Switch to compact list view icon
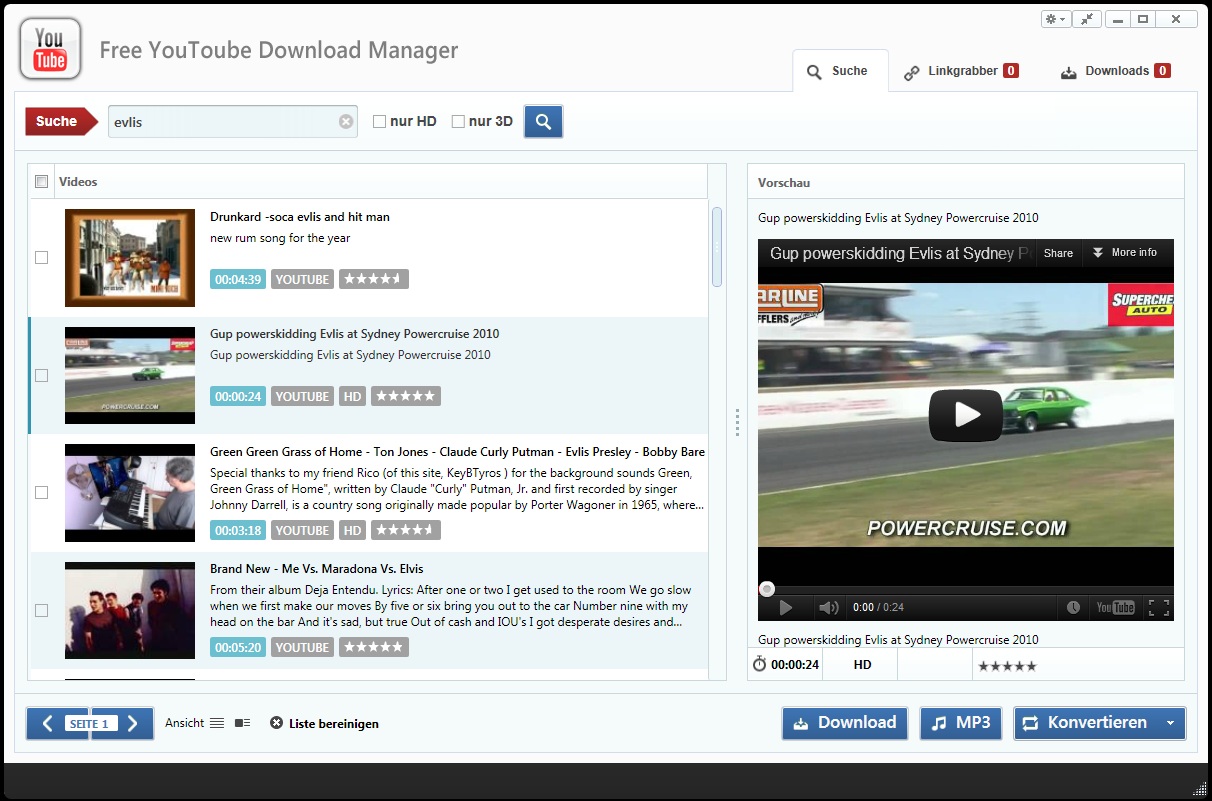Viewport: 1212px width, 801px height. pyautogui.click(x=217, y=723)
